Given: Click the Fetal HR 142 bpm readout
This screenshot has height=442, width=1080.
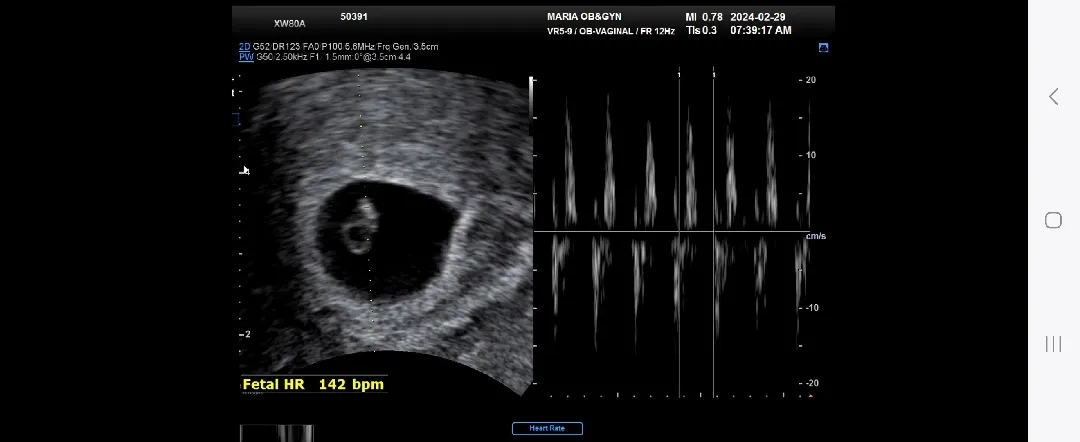Looking at the screenshot, I should pos(313,384).
